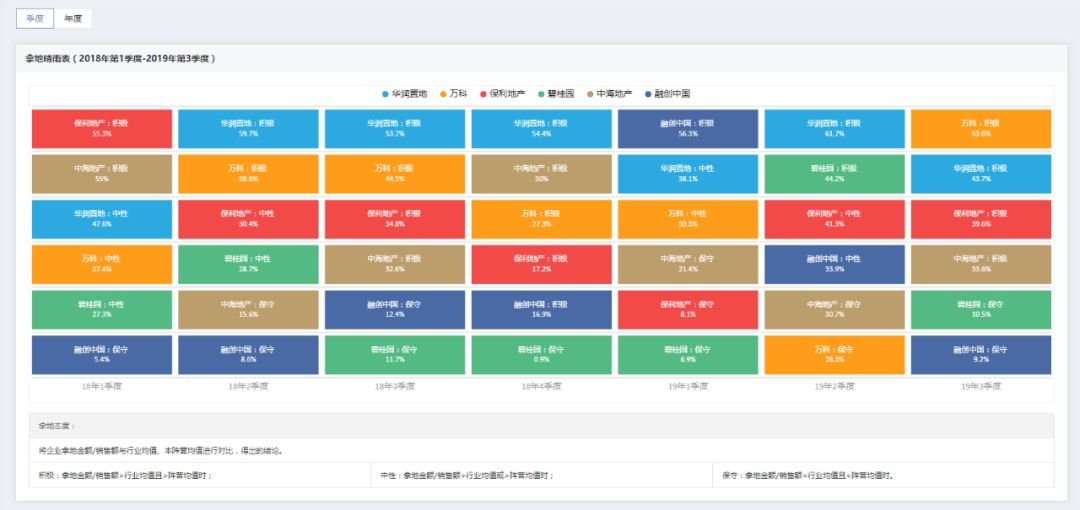Click the 保利地产 30.4% cell in 18年2季度
Screen dimensions: 1080x510
(249, 219)
